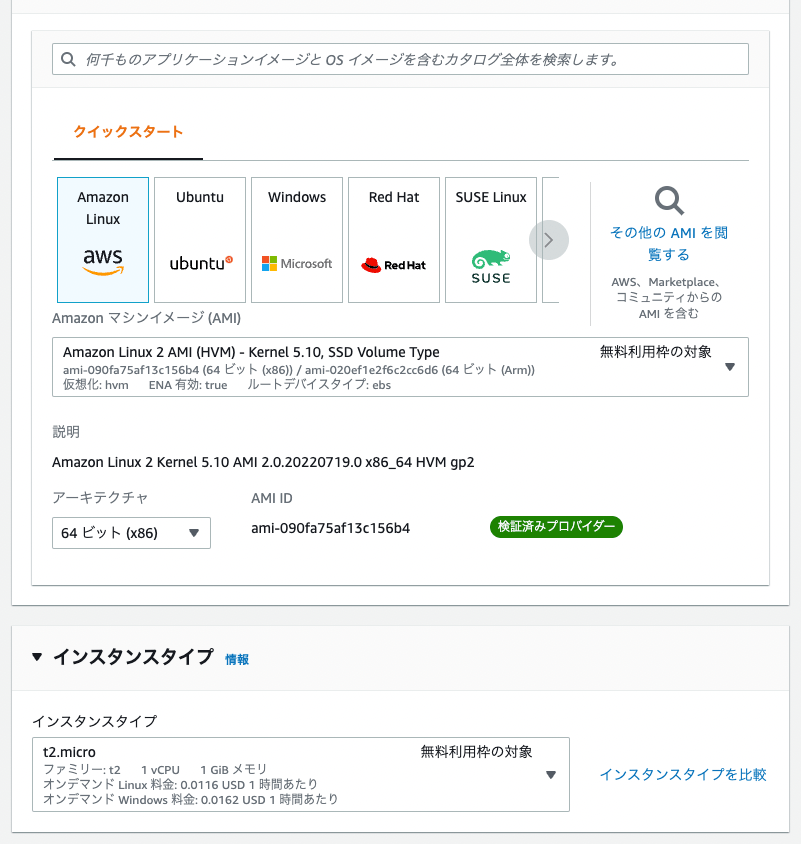Click the AMI catalog search field
This screenshot has width=801, height=844.
[x=400, y=59]
